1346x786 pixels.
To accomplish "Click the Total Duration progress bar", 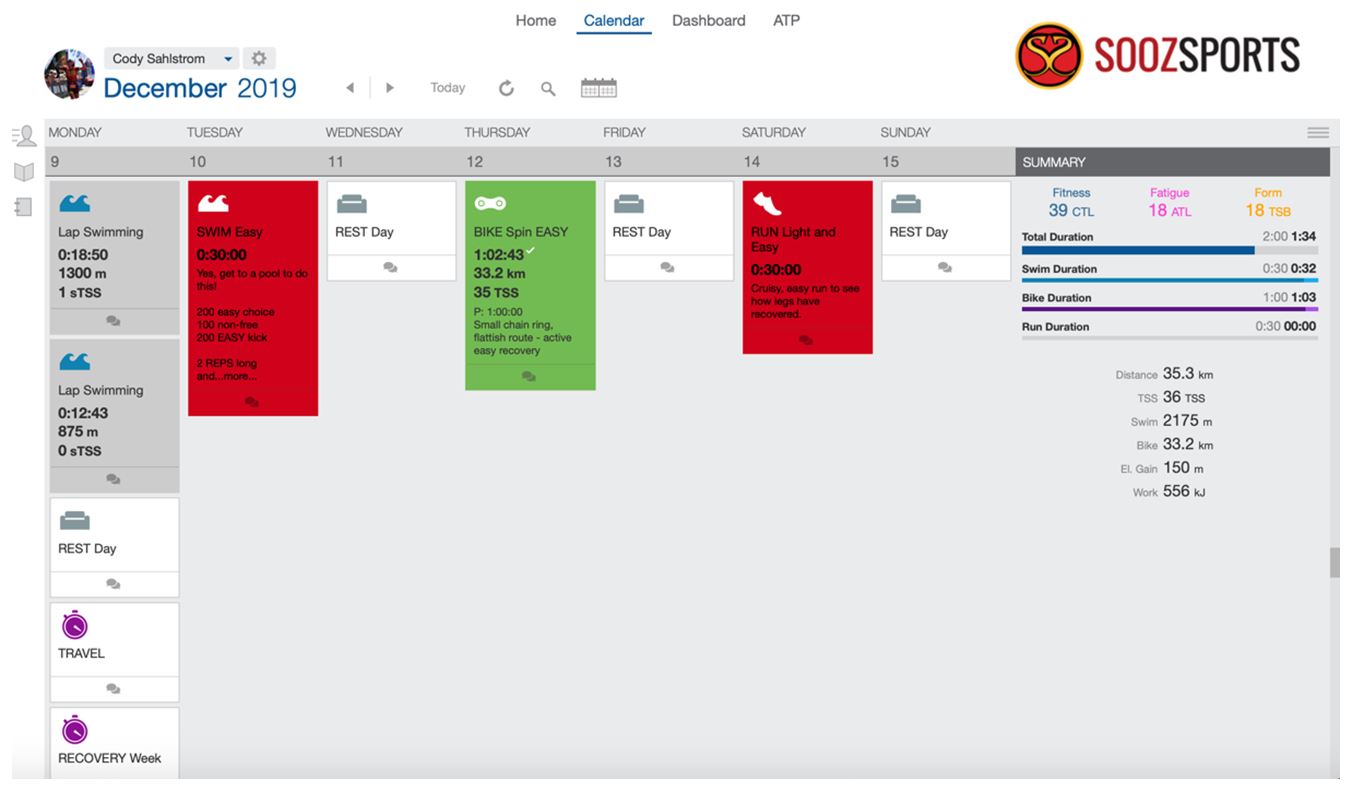I will (1168, 251).
